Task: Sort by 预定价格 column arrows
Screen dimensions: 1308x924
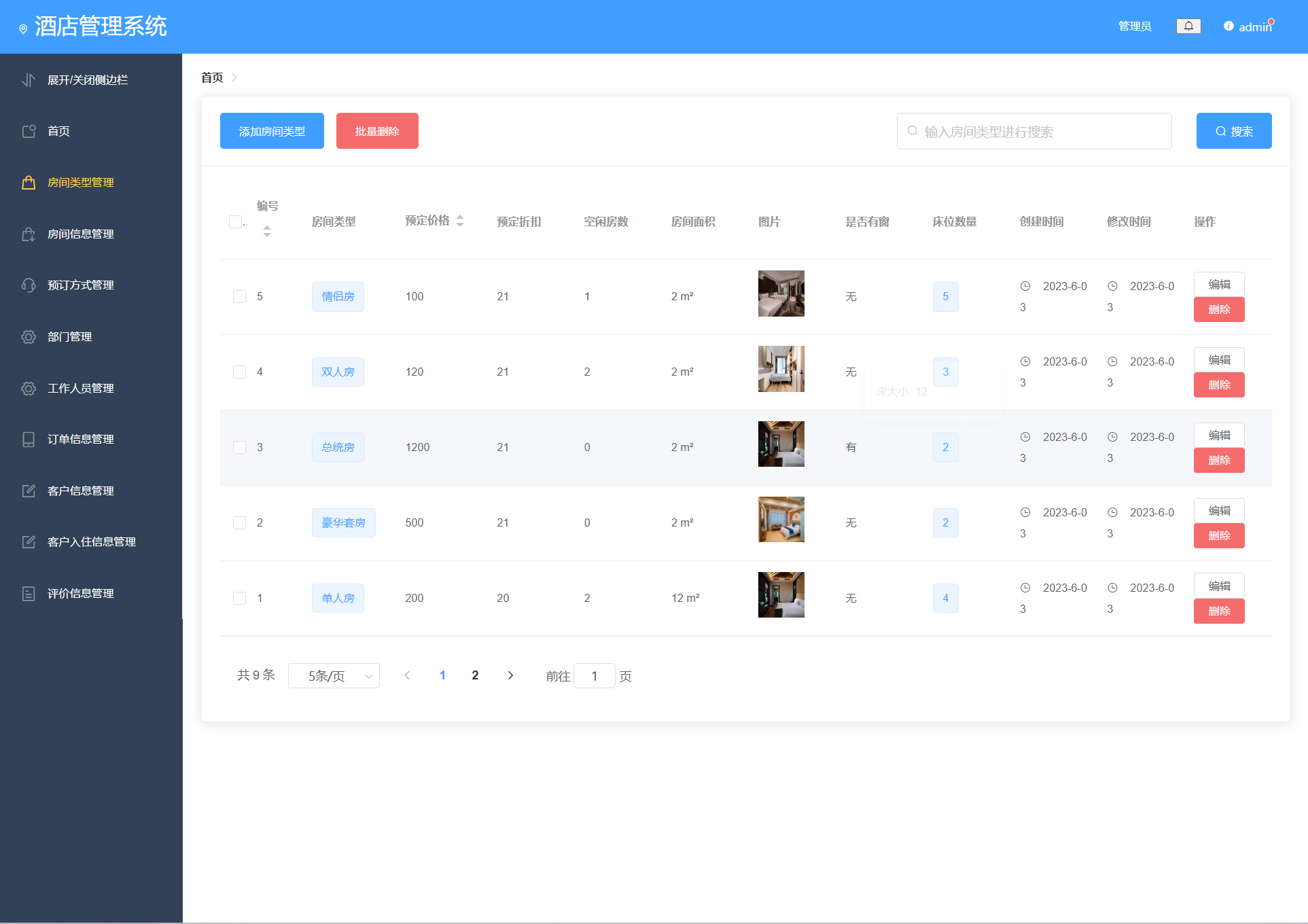Action: pyautogui.click(x=460, y=221)
